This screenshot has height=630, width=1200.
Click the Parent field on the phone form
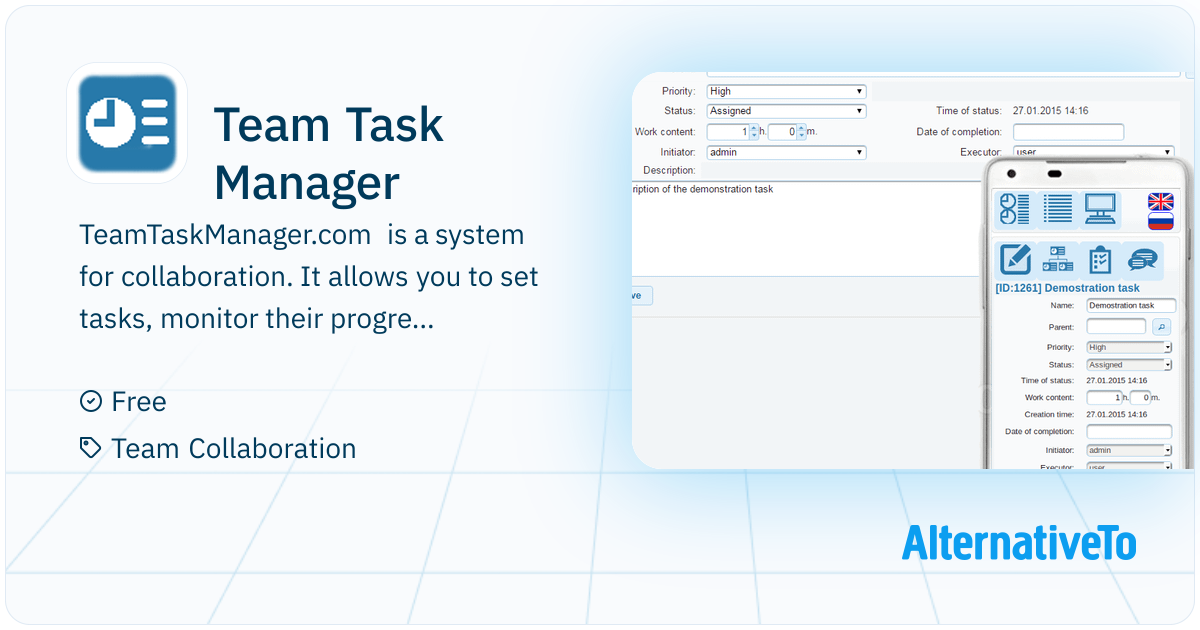click(1116, 326)
